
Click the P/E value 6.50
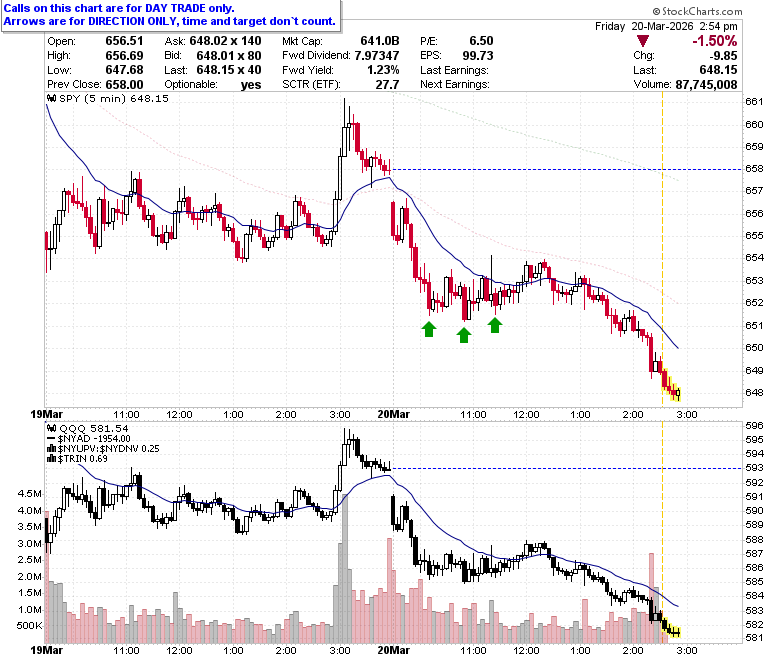(481, 41)
